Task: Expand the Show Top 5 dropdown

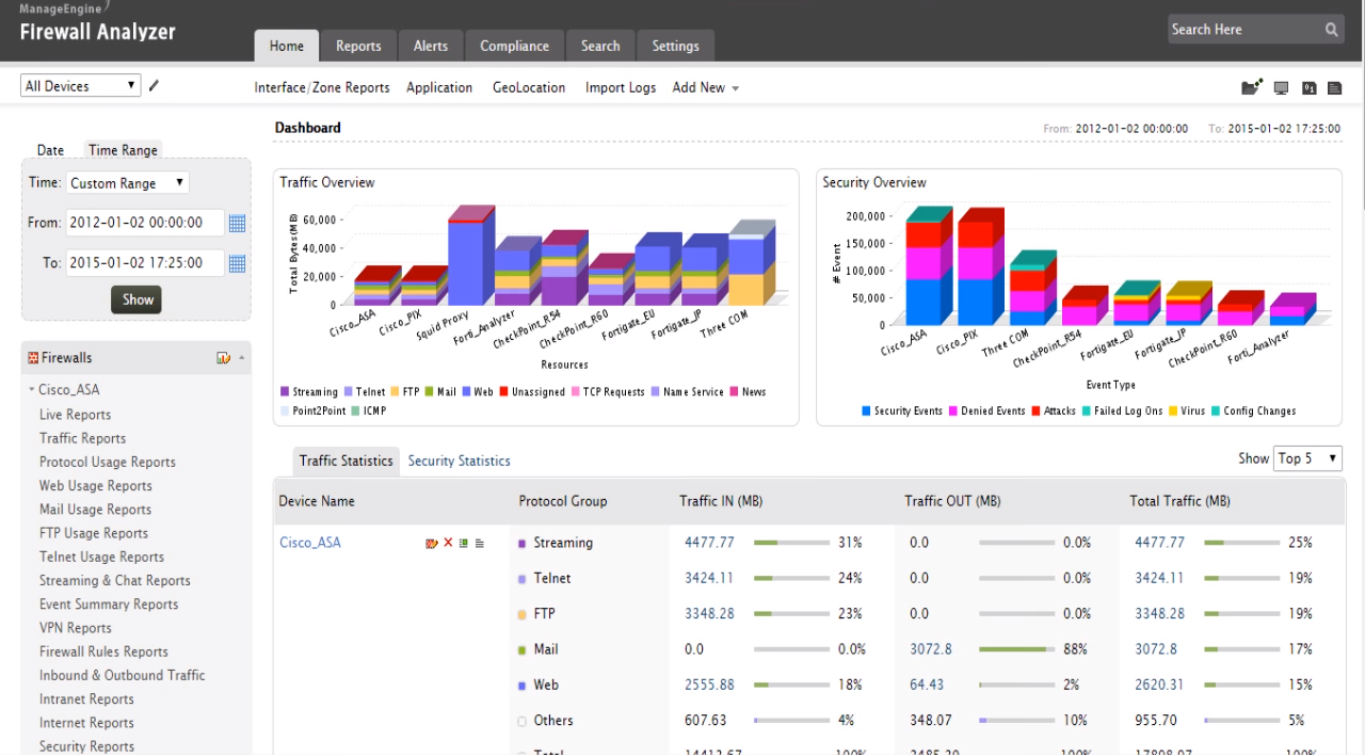Action: pyautogui.click(x=1307, y=458)
